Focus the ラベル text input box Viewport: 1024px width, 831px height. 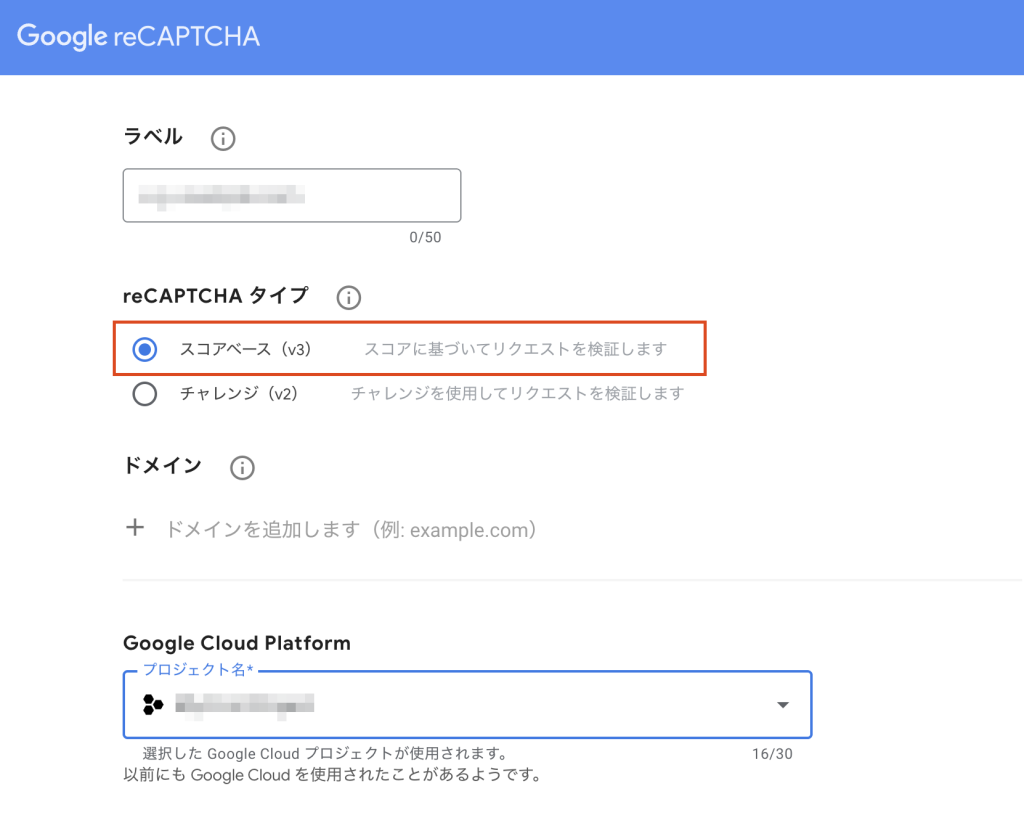(x=291, y=195)
